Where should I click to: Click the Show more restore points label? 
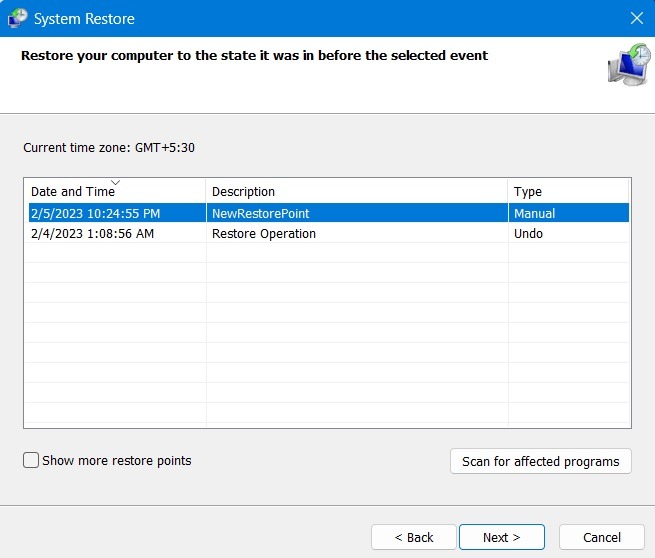pyautogui.click(x=117, y=460)
